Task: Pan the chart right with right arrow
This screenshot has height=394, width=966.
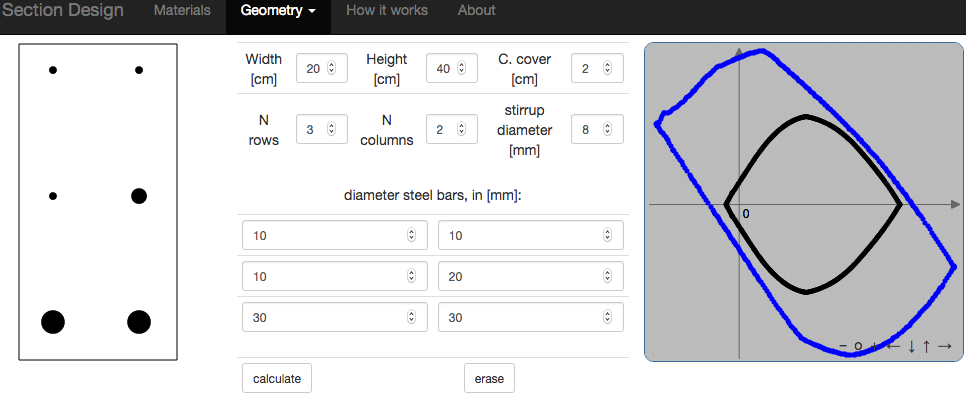Action: (x=944, y=347)
